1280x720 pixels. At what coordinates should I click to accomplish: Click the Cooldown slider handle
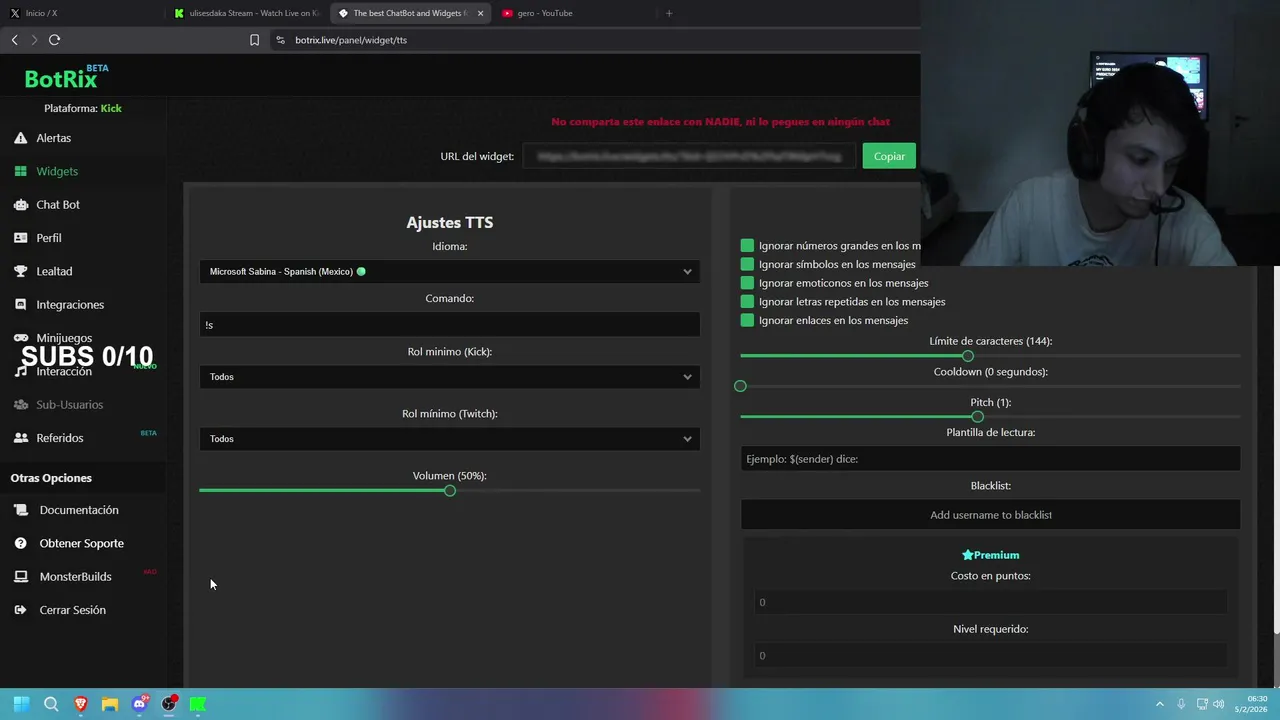740,386
